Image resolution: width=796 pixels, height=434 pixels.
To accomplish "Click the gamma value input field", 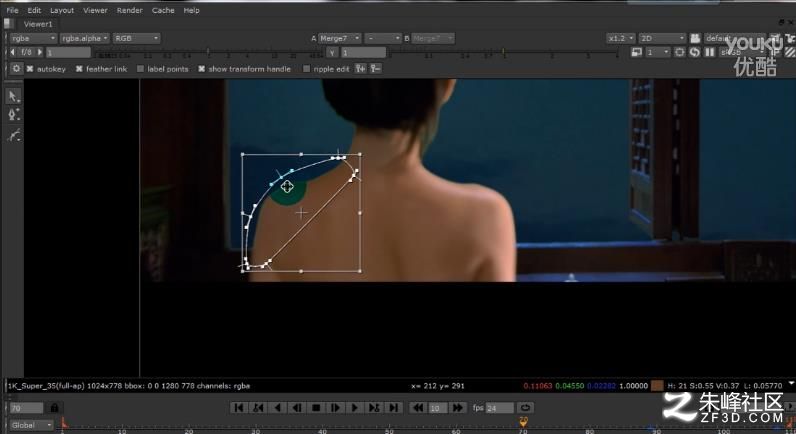I will click(363, 52).
